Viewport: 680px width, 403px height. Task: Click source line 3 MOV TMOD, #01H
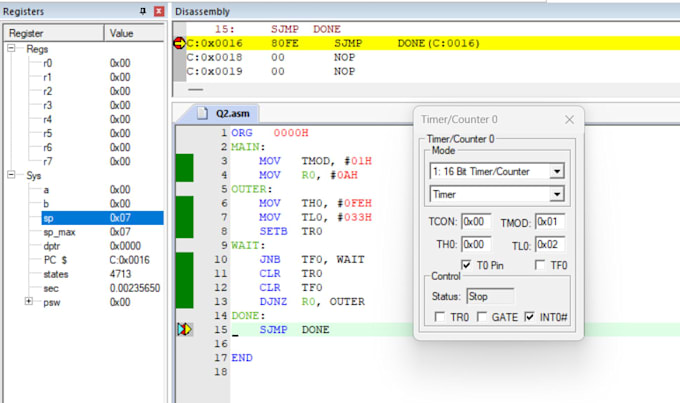point(315,161)
